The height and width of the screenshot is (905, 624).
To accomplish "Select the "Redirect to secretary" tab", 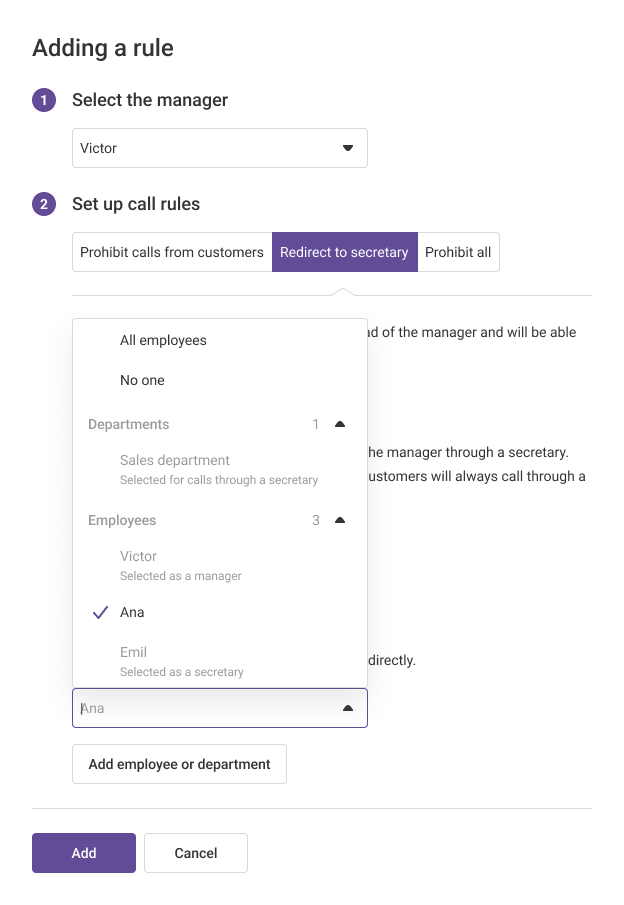I will point(344,252).
